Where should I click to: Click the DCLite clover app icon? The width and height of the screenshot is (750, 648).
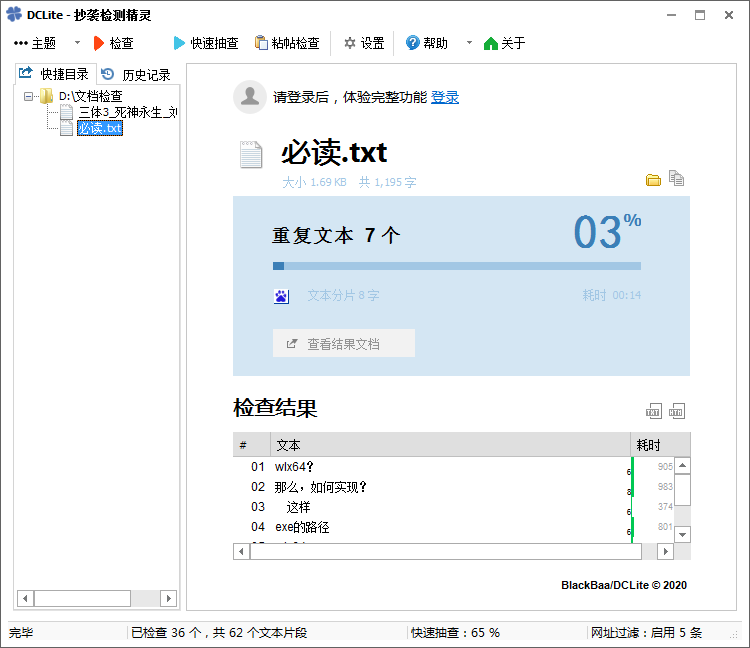(x=14, y=14)
